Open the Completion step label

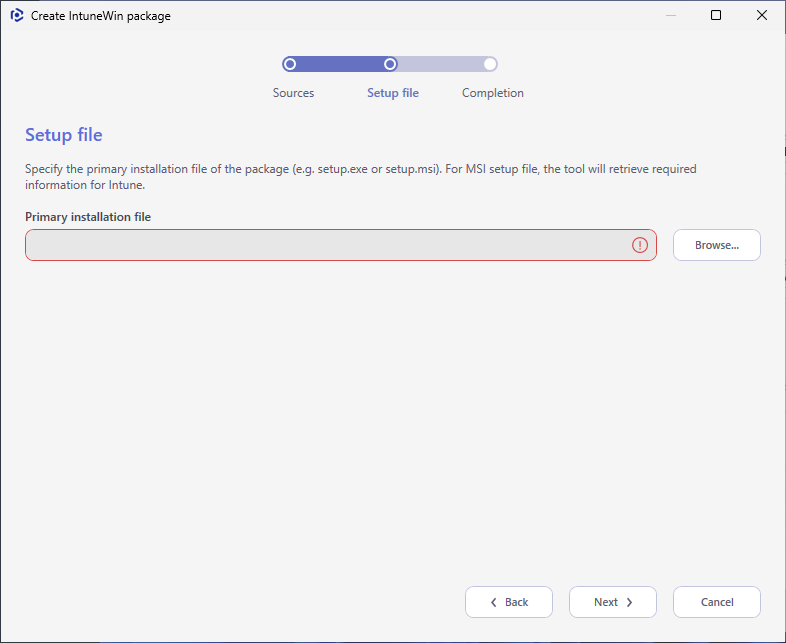click(x=493, y=93)
